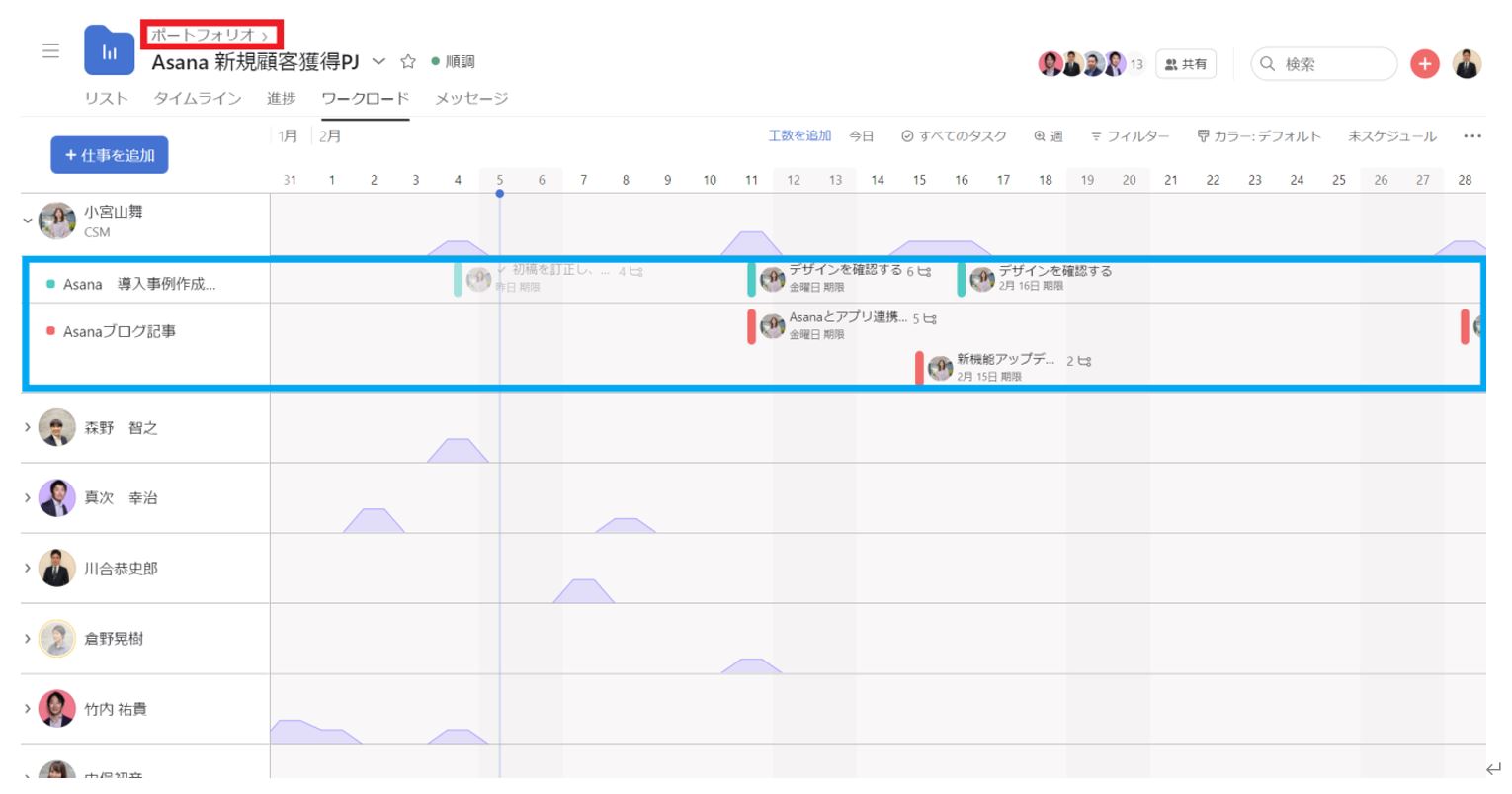Viewport: 1512px width, 794px height.
Task: Click the blue project chart icon
Action: (110, 50)
